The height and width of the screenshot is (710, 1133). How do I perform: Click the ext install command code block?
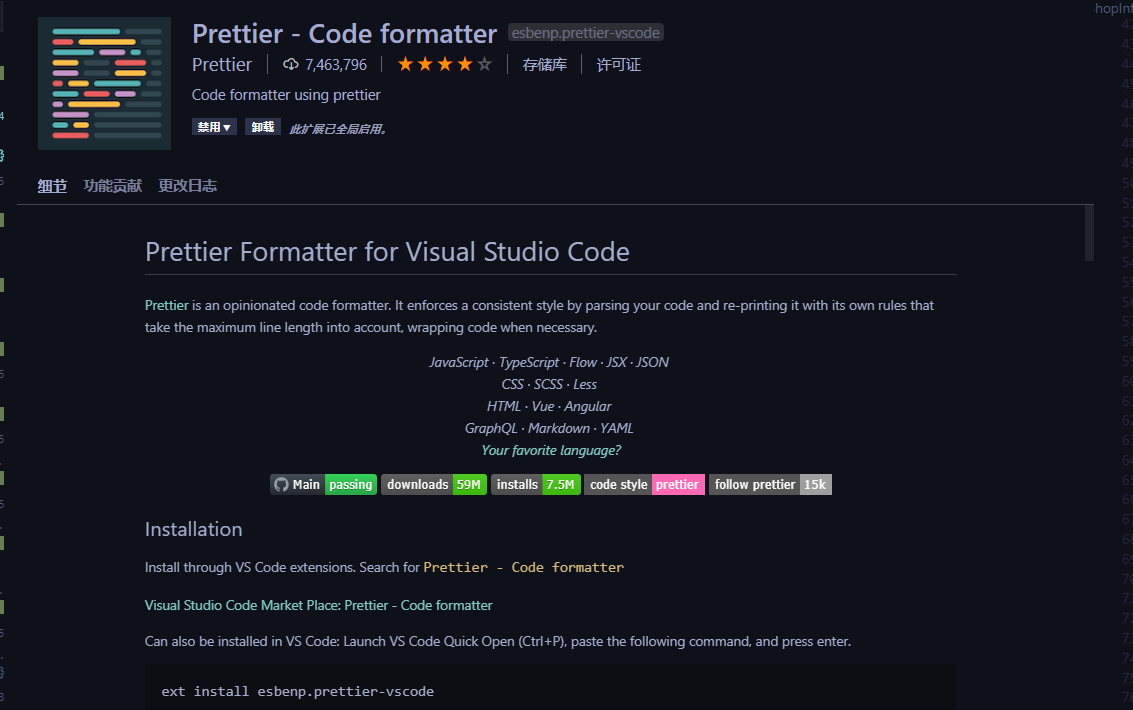tap(551, 690)
